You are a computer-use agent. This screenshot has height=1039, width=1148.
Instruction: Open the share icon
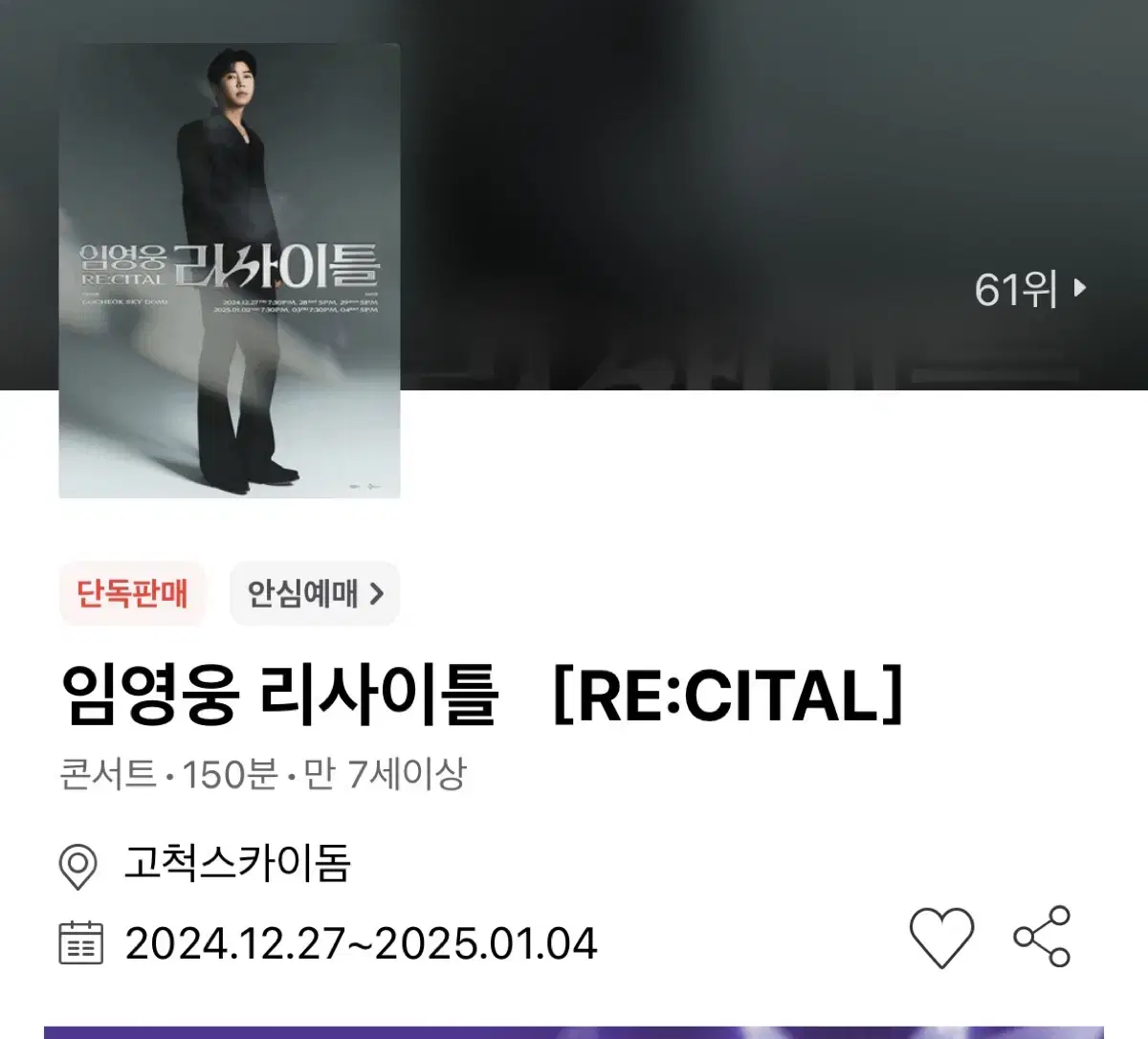point(1043,937)
